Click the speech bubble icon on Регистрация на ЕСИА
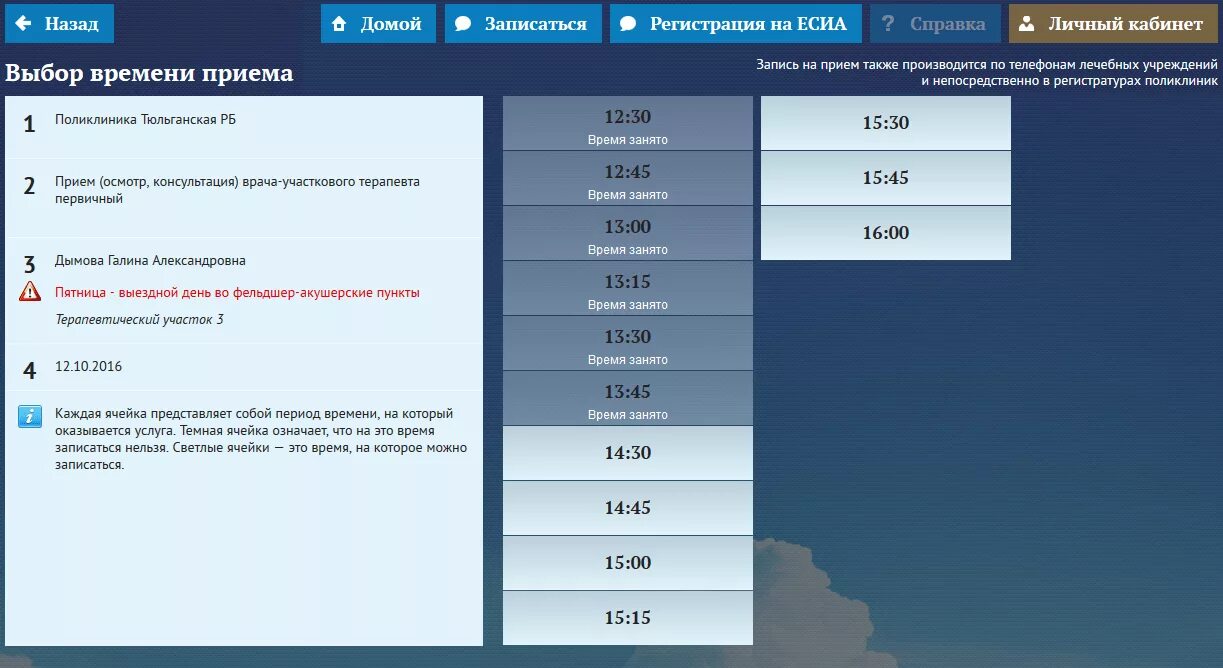This screenshot has height=668, width=1223. [628, 24]
